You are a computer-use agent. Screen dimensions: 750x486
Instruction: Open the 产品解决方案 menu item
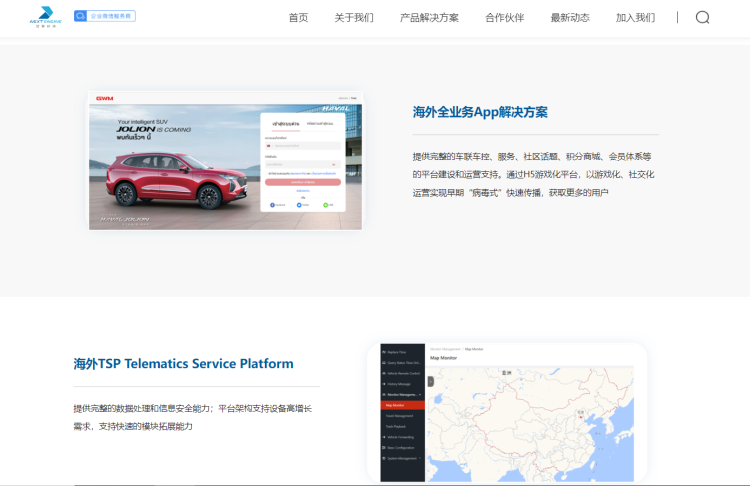click(x=429, y=17)
